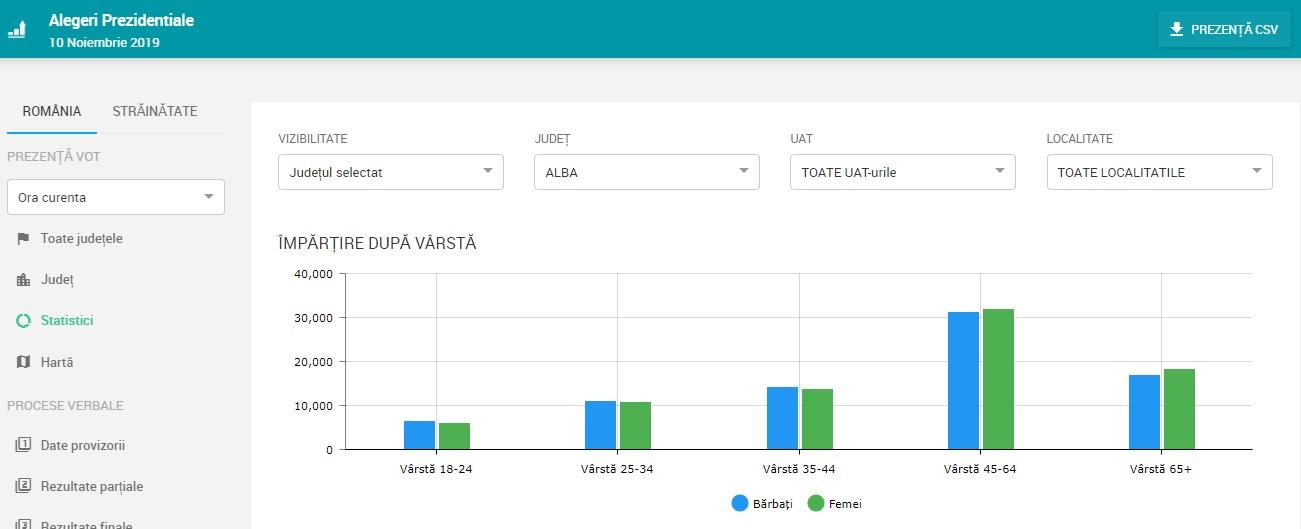Screen dimensions: 1301x529
Task: Click the green Statistici circle icon
Action: point(23,321)
